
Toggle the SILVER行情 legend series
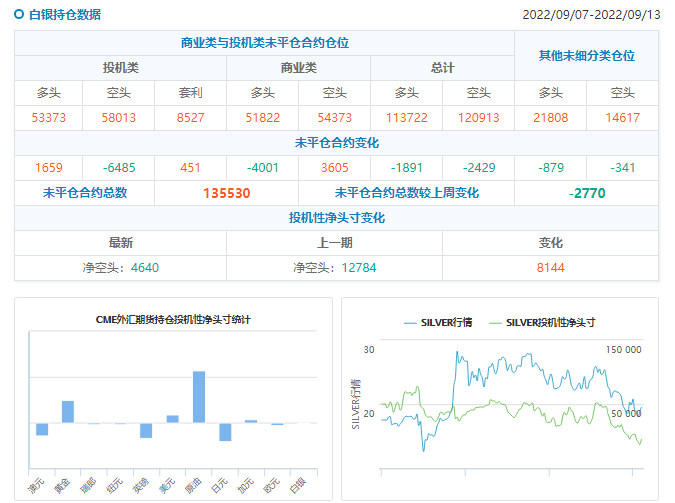(x=438, y=322)
